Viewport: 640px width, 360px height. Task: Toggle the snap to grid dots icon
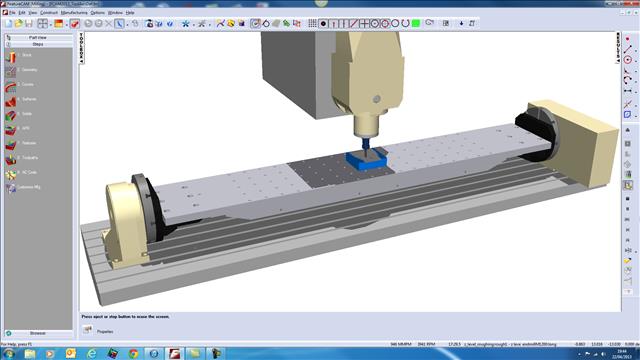[x=312, y=24]
